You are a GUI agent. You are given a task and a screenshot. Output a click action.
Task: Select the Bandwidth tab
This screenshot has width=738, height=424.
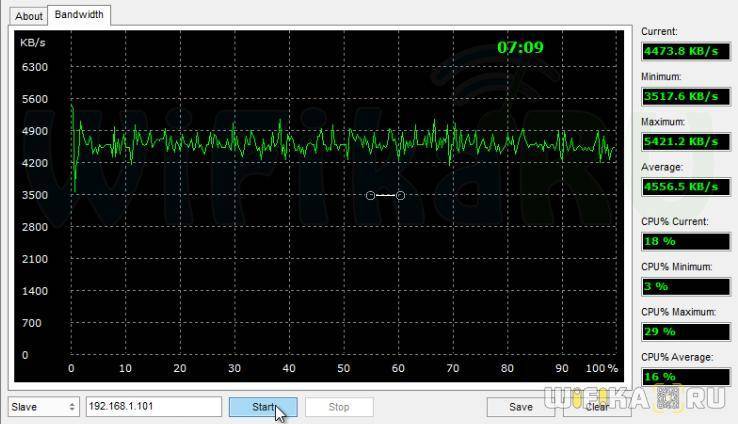[x=79, y=15]
